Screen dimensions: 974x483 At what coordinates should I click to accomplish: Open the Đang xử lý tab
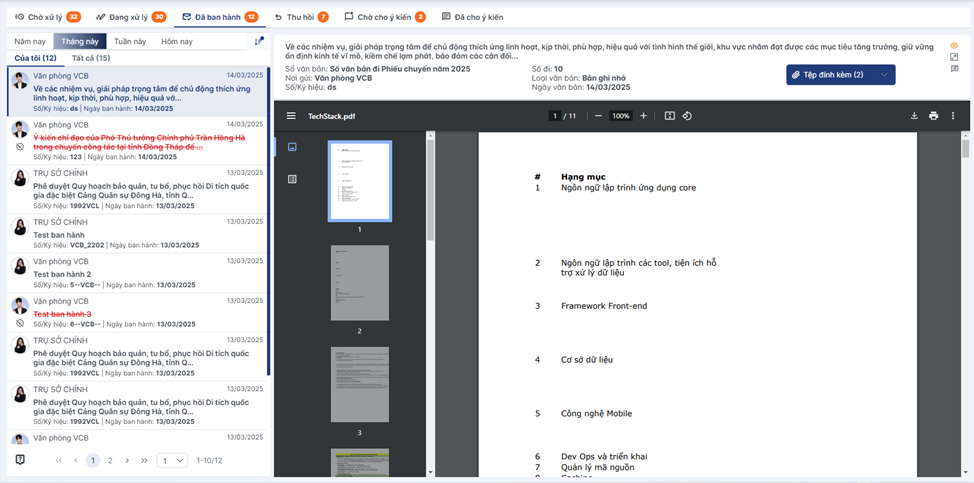tap(133, 17)
